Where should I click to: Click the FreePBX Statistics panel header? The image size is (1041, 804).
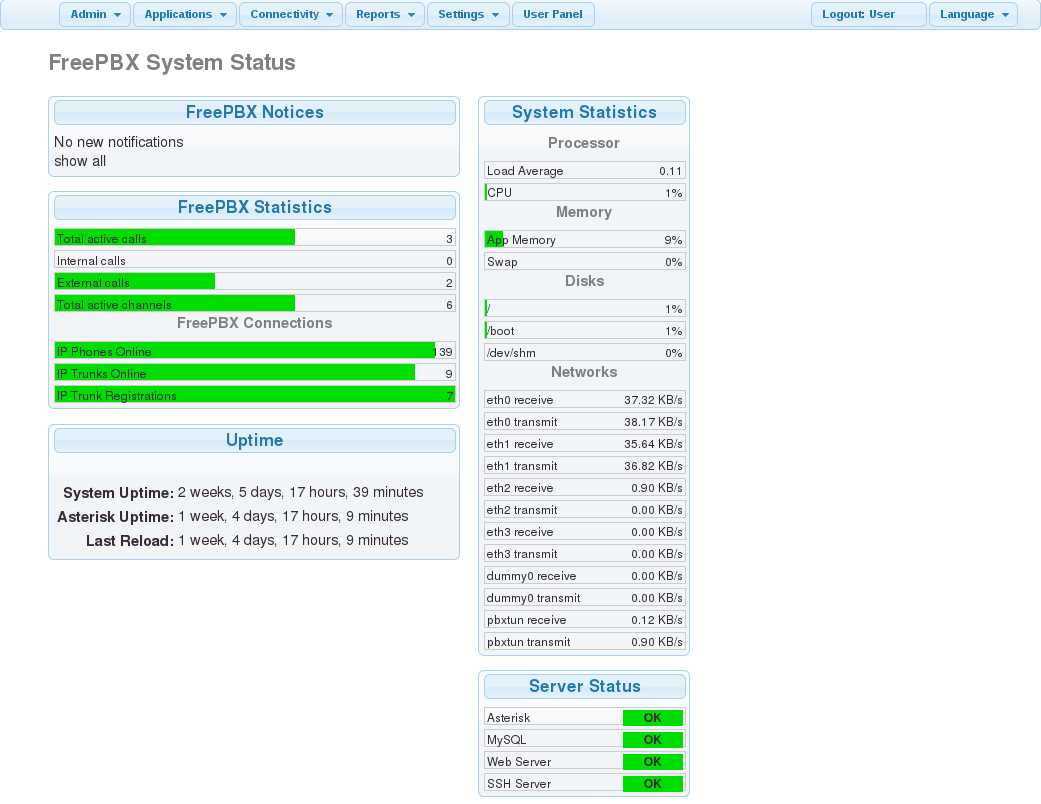point(254,207)
